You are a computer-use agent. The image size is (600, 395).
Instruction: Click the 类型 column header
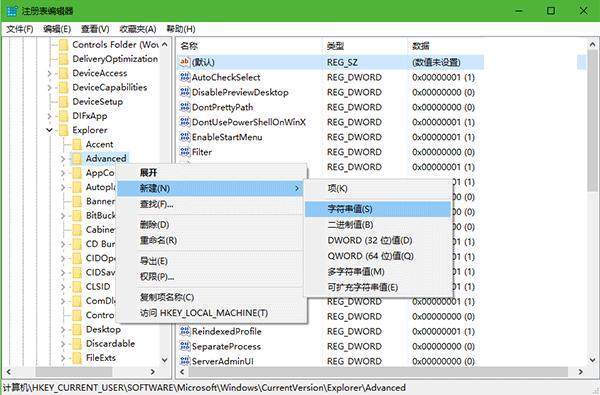(365, 46)
